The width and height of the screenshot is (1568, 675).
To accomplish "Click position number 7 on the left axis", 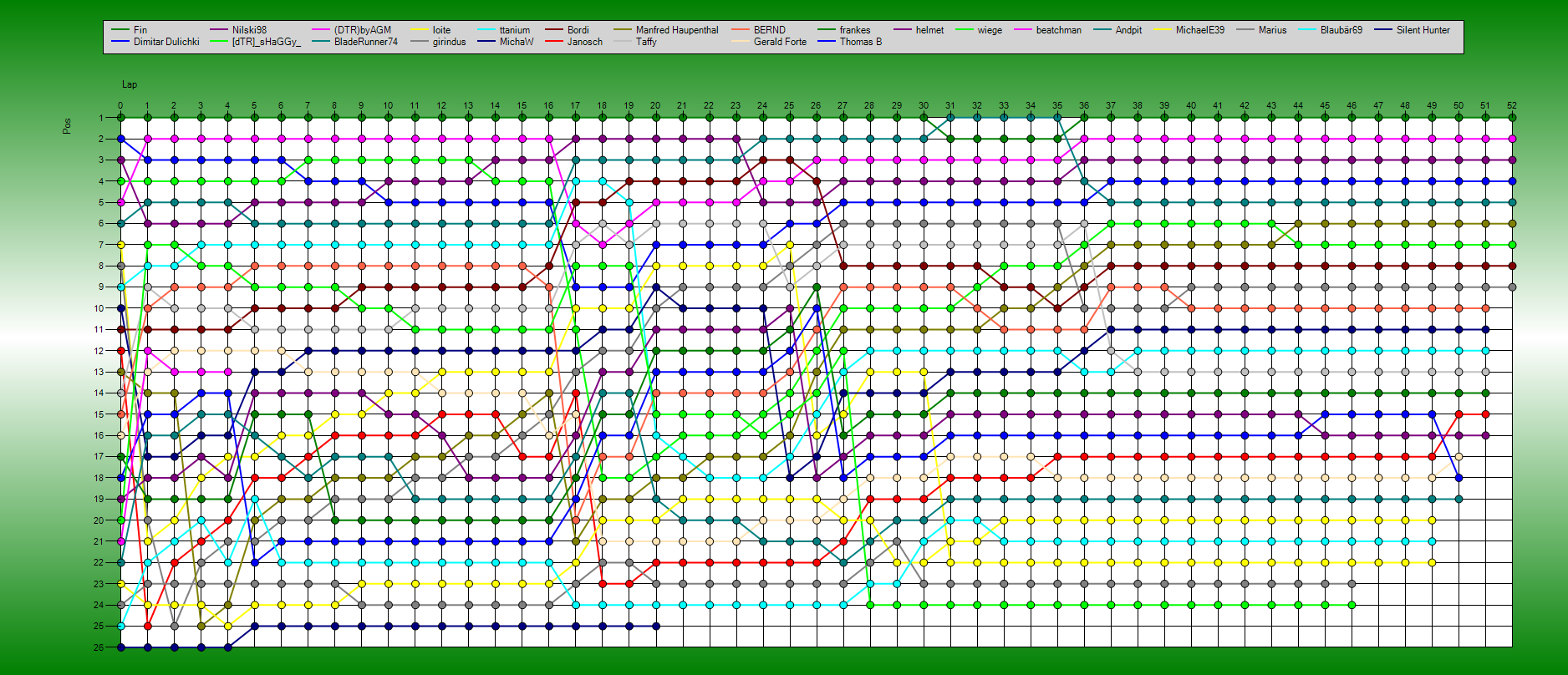I will (x=101, y=245).
